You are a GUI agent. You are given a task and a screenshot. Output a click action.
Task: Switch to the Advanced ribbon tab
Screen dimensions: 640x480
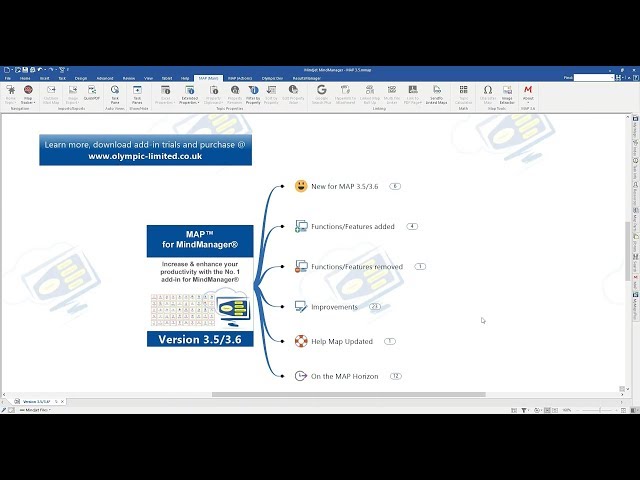(105, 78)
